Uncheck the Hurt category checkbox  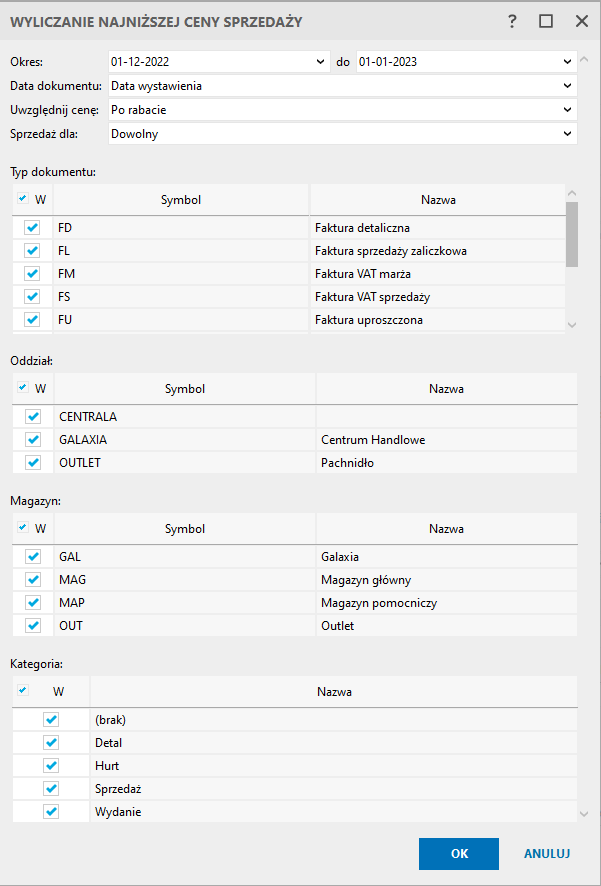[51, 765]
